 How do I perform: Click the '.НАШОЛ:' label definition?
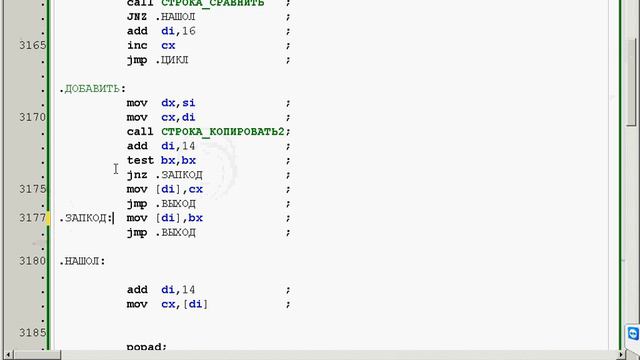(x=82, y=261)
